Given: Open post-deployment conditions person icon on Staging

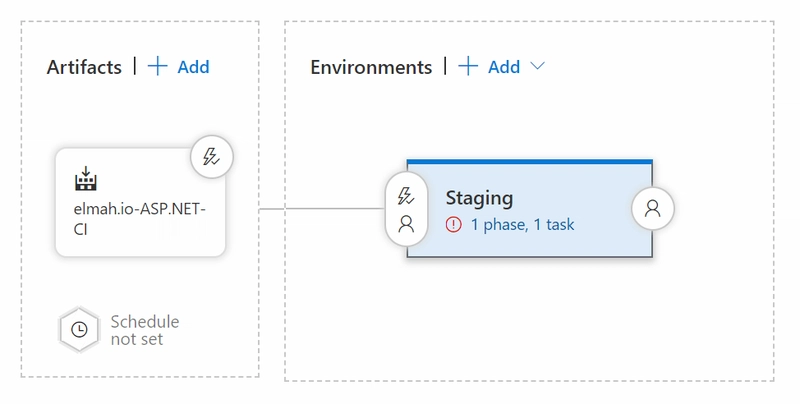Looking at the screenshot, I should pyautogui.click(x=653, y=208).
